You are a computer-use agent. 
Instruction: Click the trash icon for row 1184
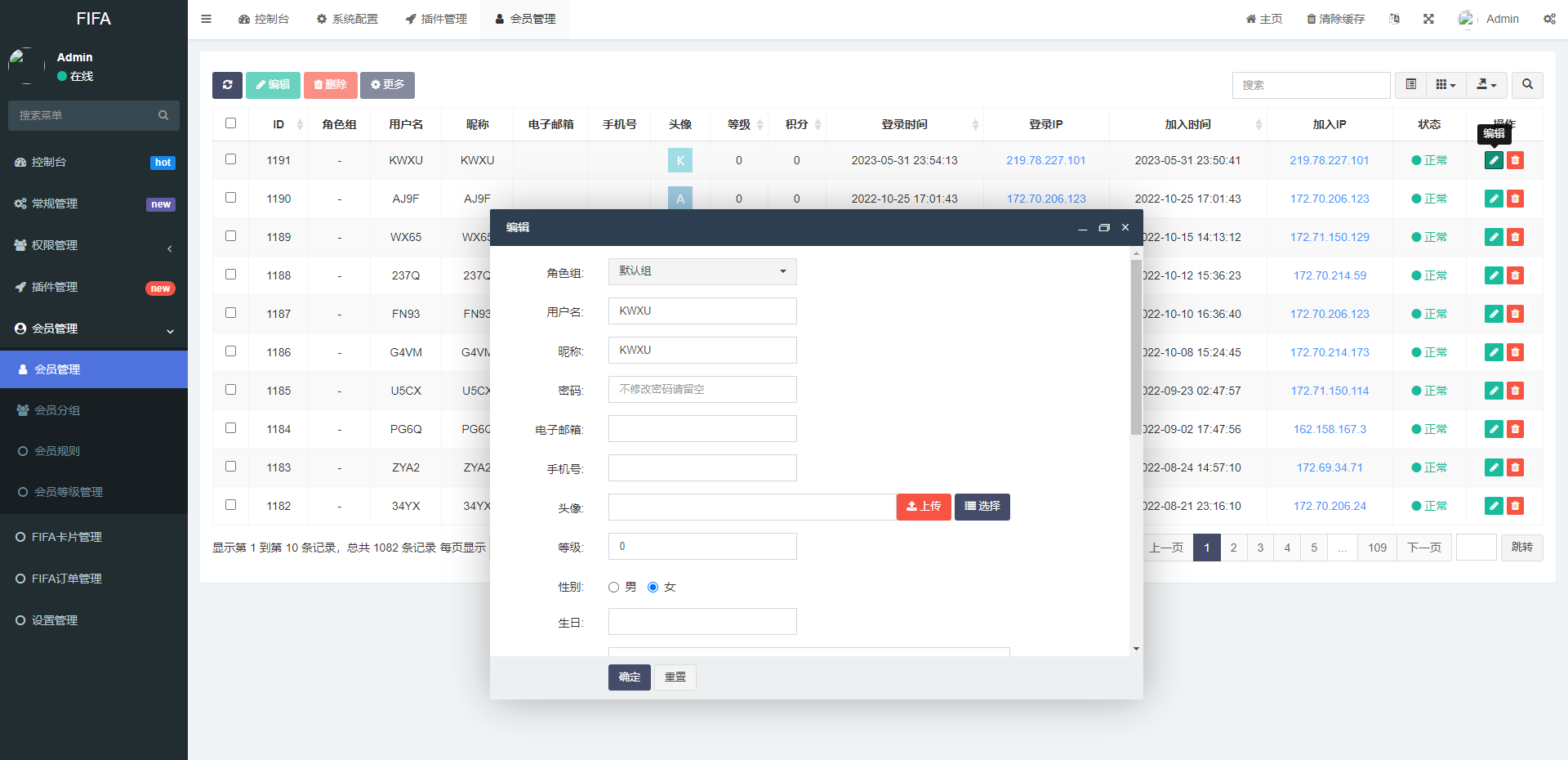coord(1515,429)
